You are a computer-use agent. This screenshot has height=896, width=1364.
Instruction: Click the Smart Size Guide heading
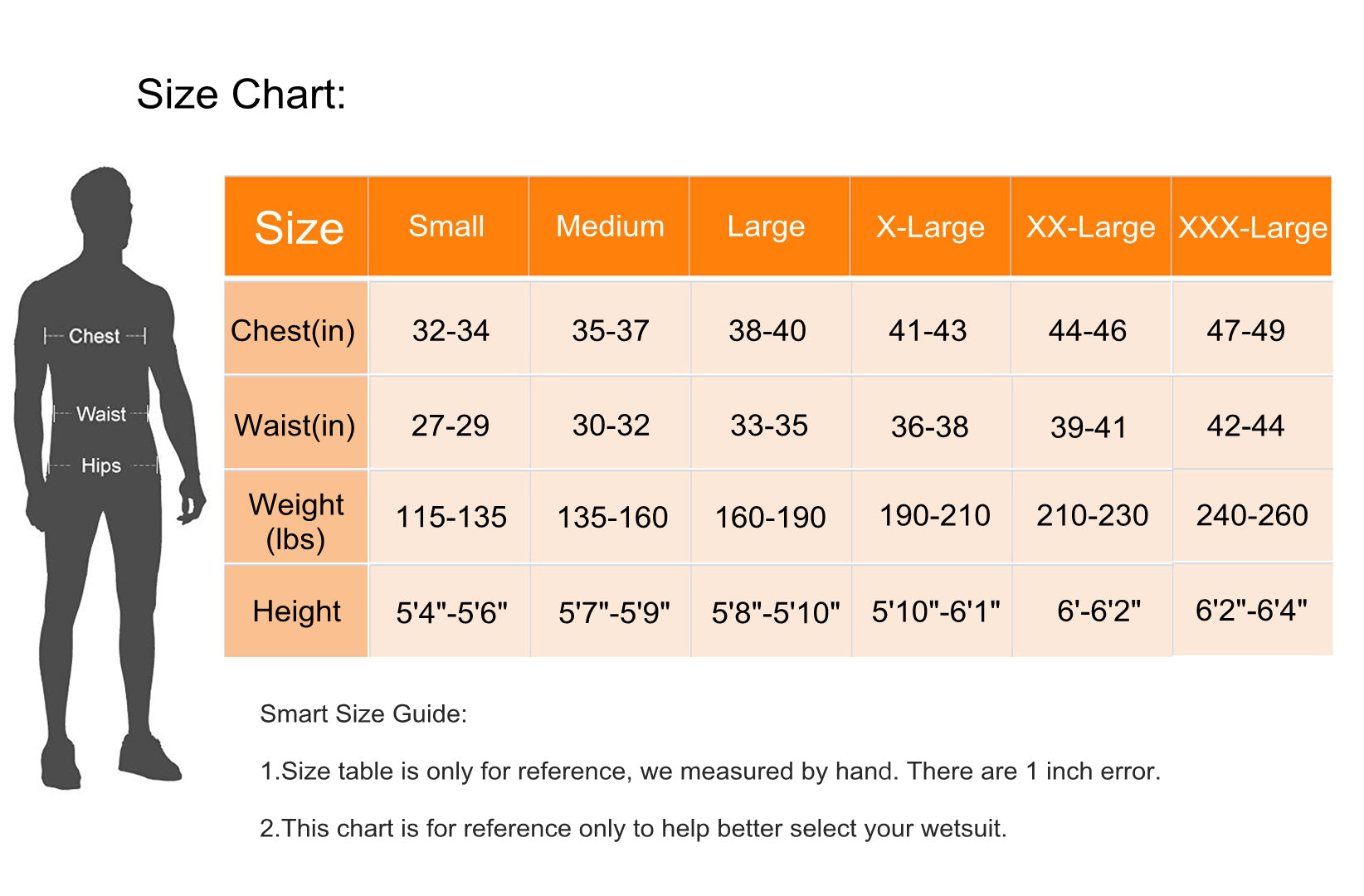coord(363,713)
